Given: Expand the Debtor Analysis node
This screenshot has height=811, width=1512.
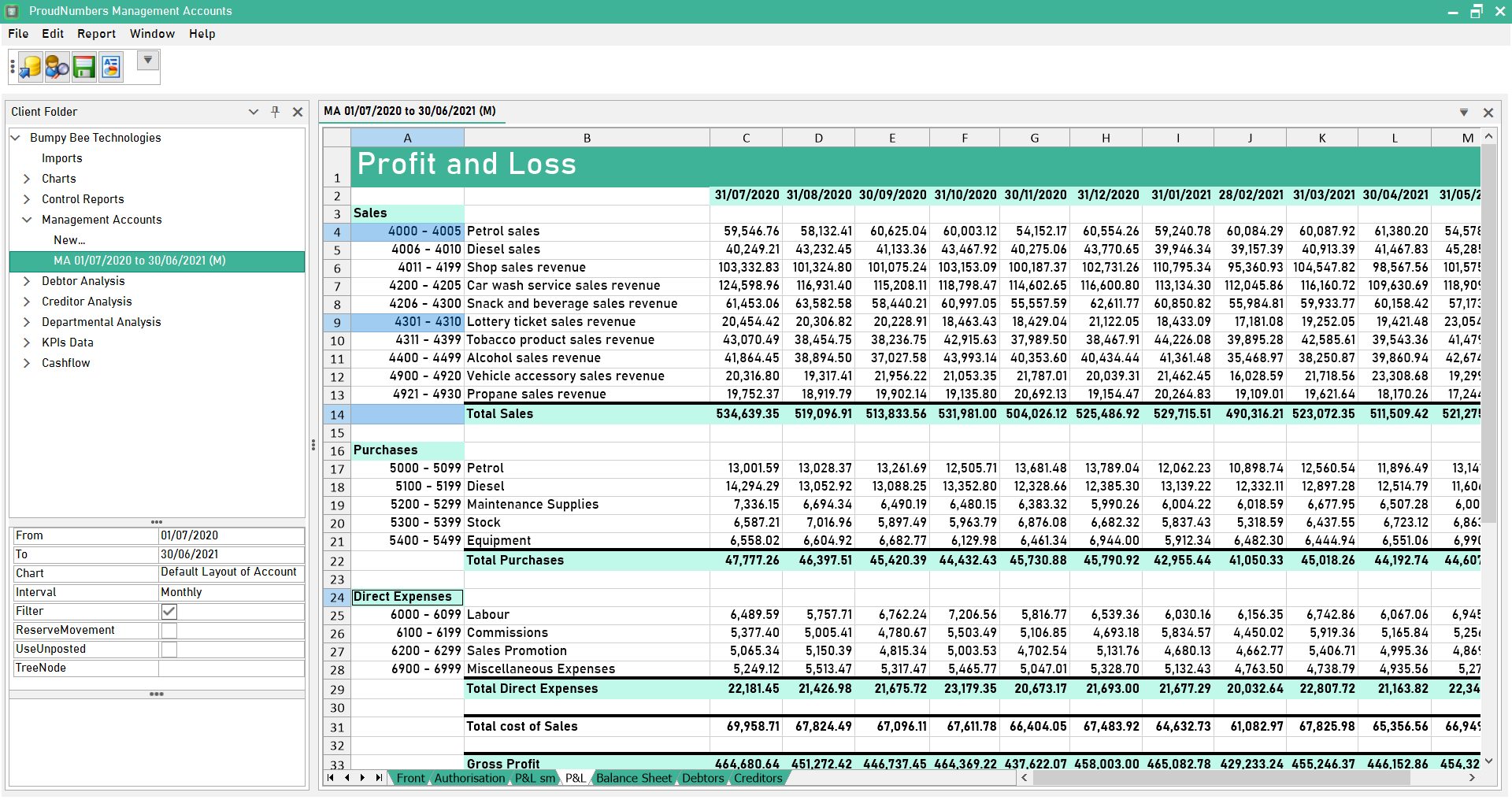Looking at the screenshot, I should tap(27, 281).
